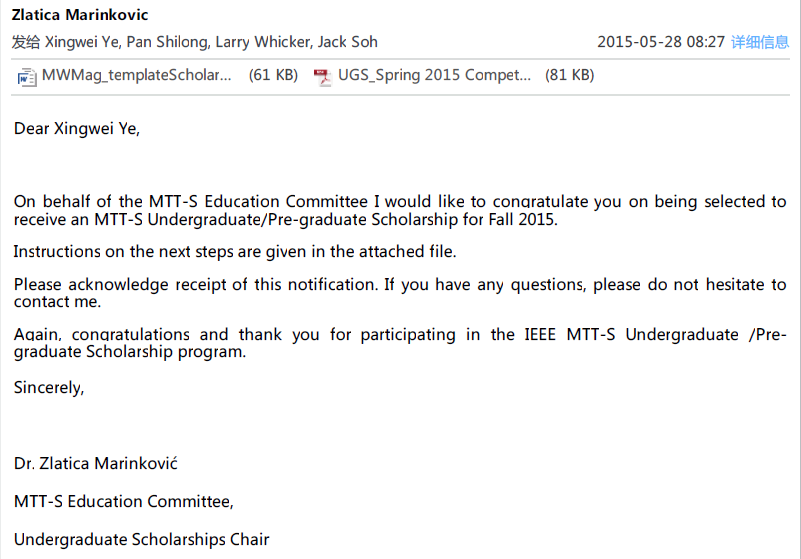The width and height of the screenshot is (801, 559).
Task: Click the "Sincerely," closing line
Action: pos(49,388)
